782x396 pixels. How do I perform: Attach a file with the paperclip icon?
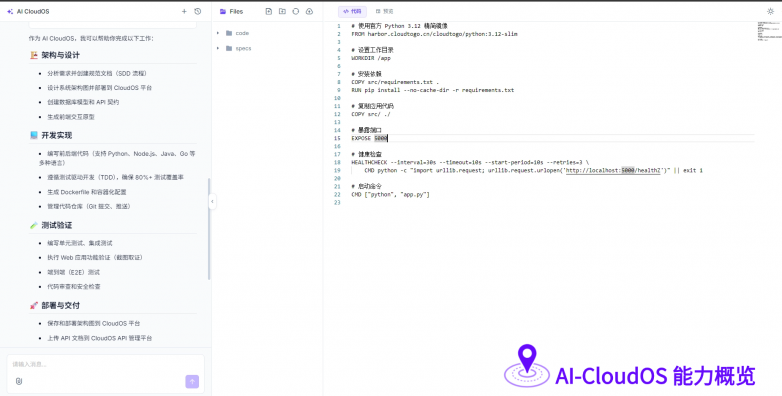(18, 382)
